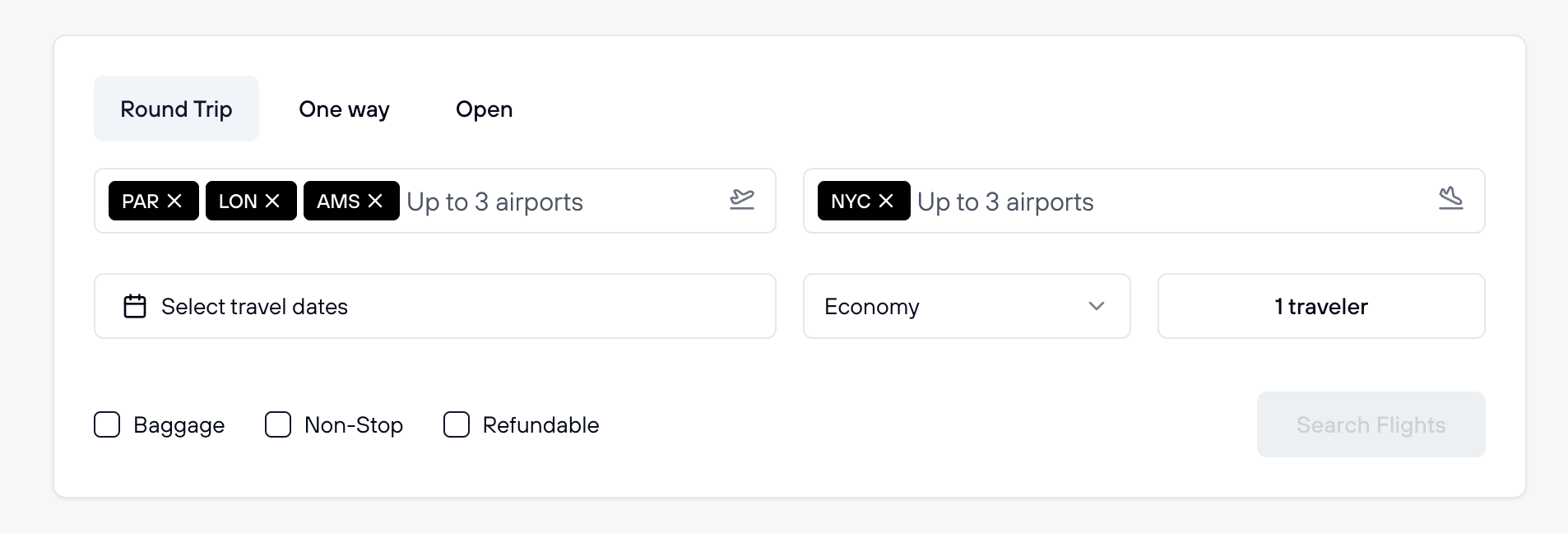Remove the LON airport tag

click(274, 200)
